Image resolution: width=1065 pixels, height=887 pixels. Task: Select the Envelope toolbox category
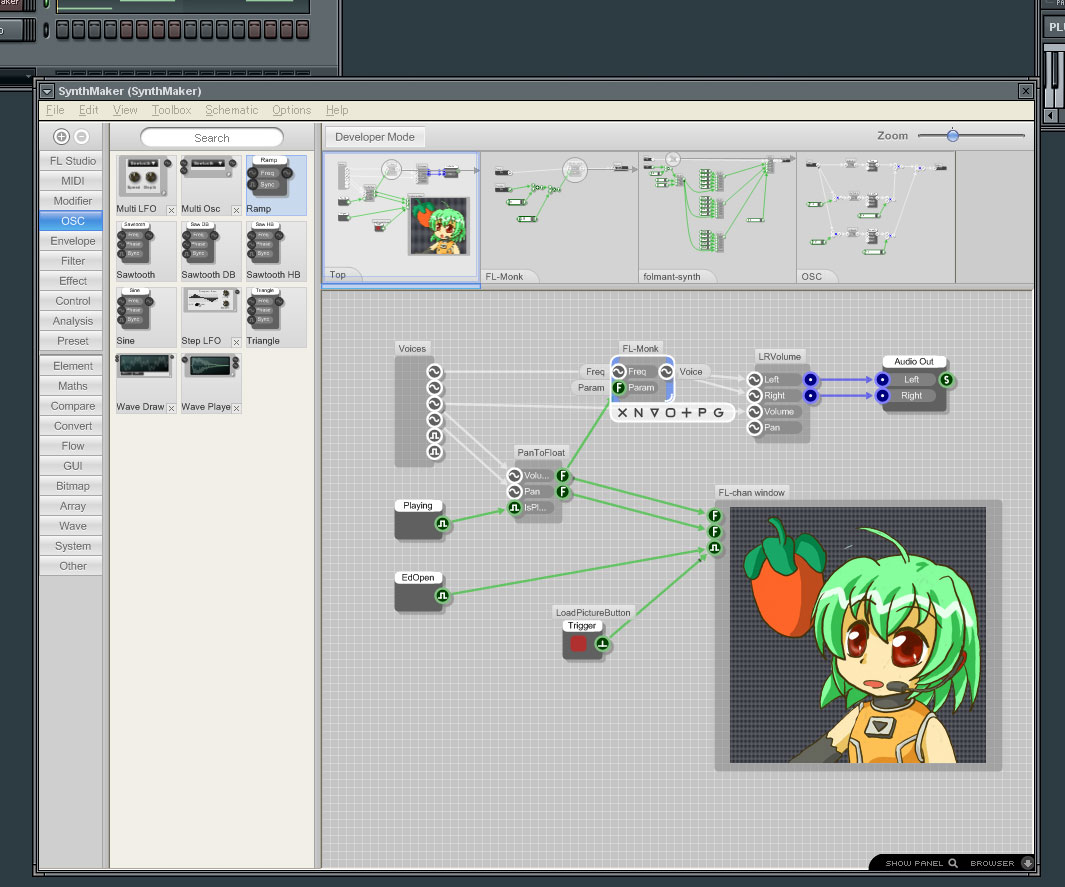[71, 241]
